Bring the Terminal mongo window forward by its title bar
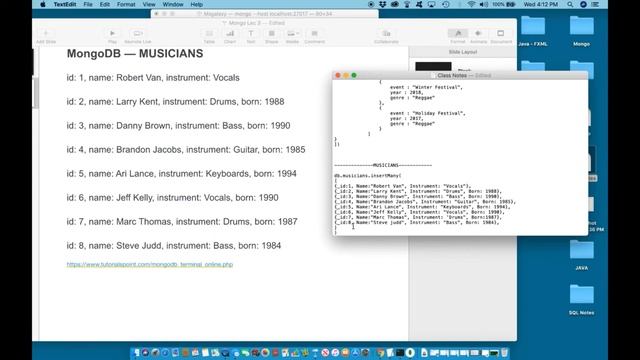 [264, 14]
